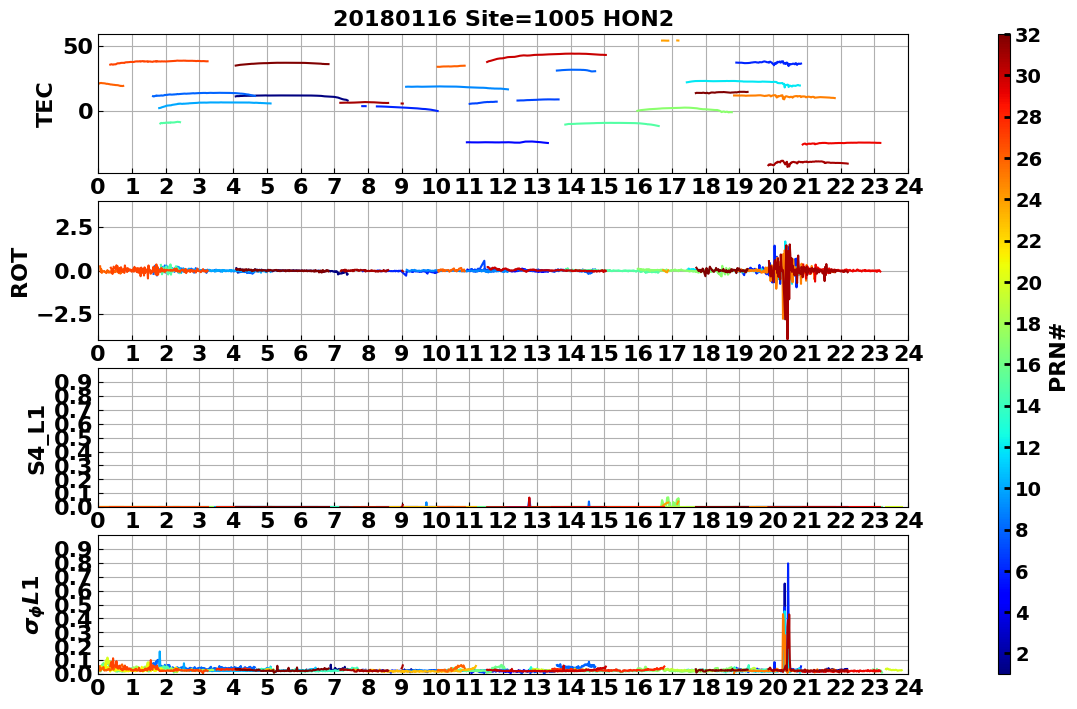Click the PRN# colorbar label
This screenshot has width=1077, height=709.
click(1058, 357)
